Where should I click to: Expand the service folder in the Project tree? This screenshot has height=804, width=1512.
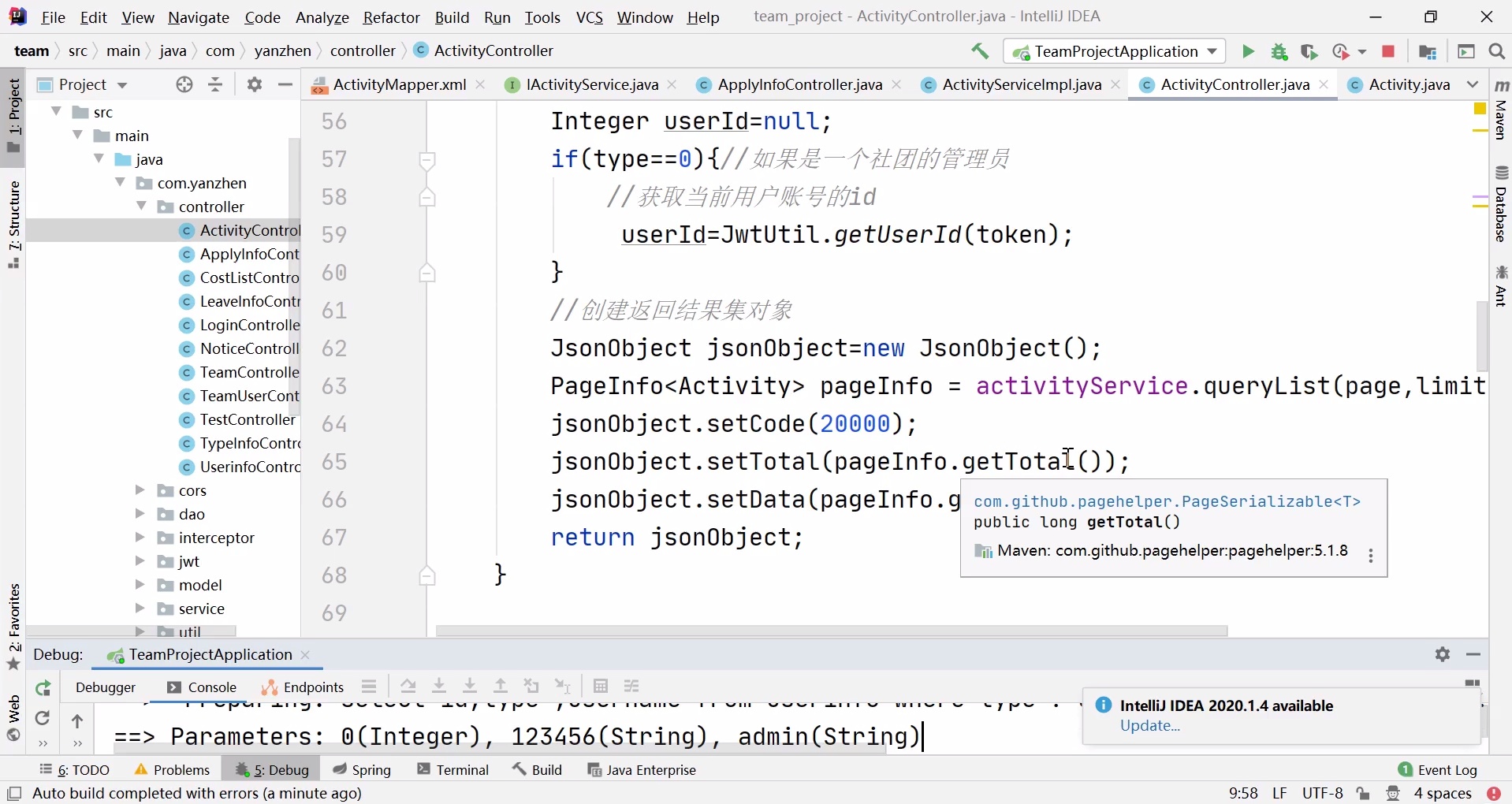140,609
